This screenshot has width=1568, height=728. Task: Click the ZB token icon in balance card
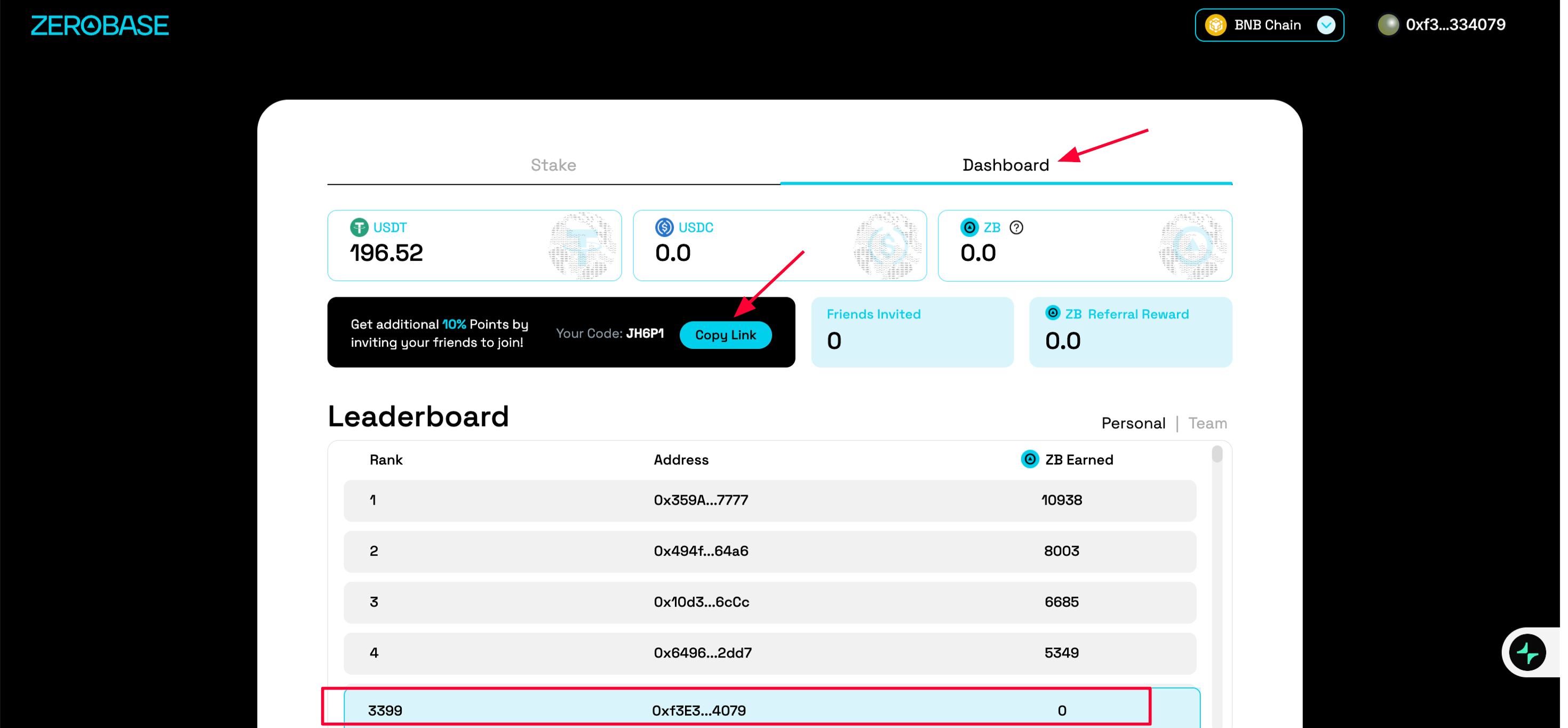[969, 227]
